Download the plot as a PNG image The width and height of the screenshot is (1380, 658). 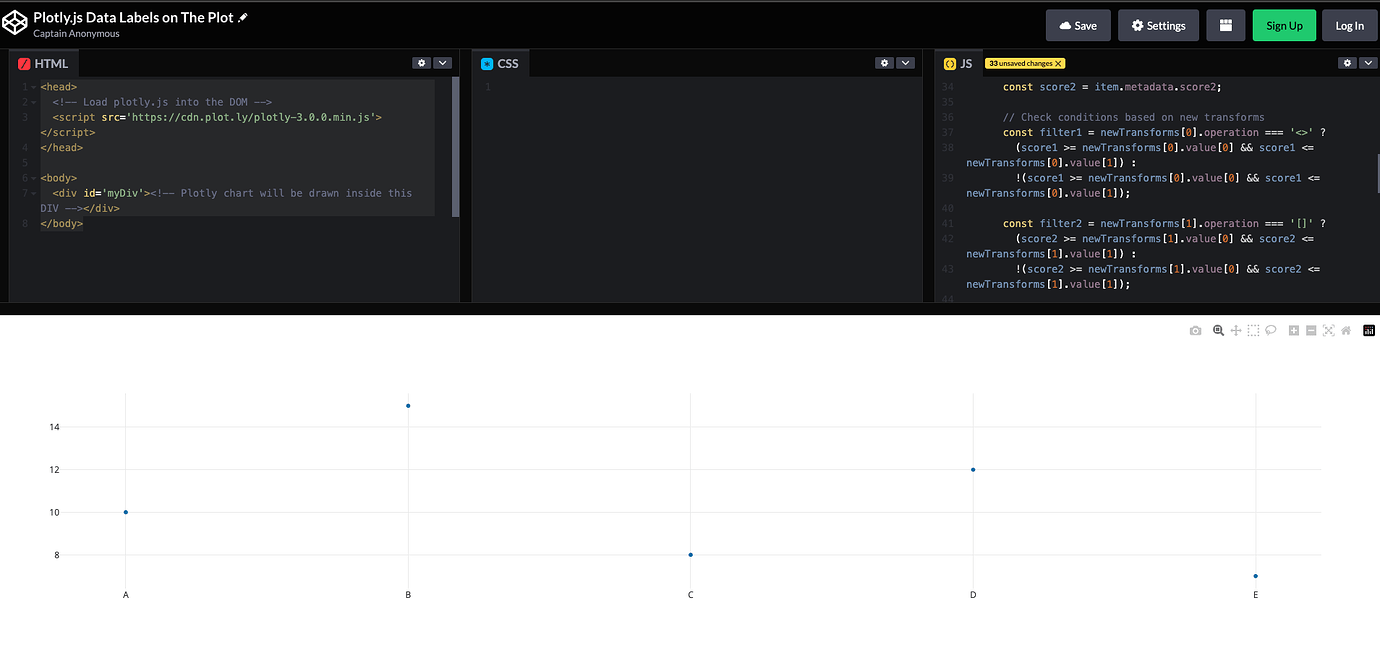[x=1196, y=330]
